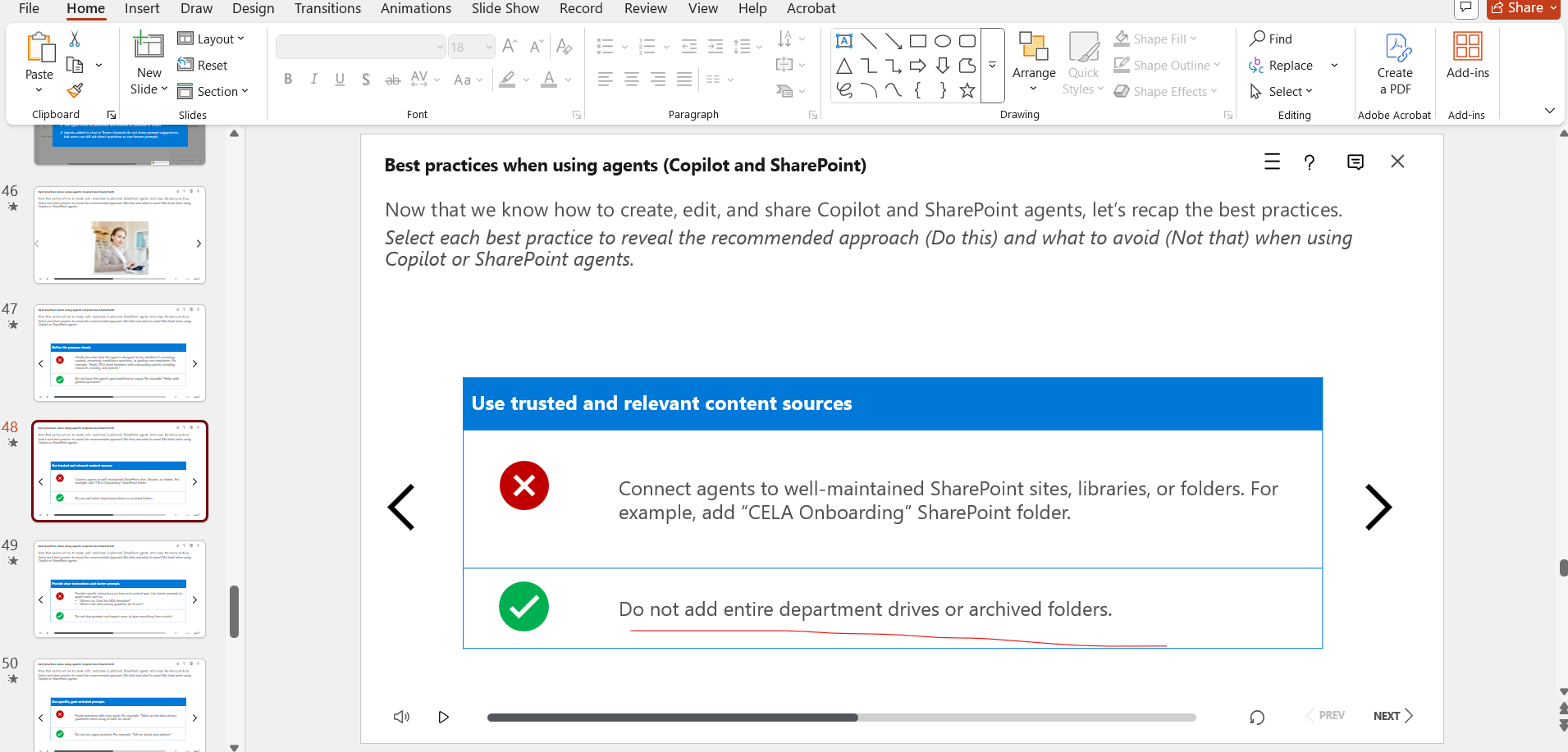
Task: Open the Acrobat tab
Action: coord(811,8)
